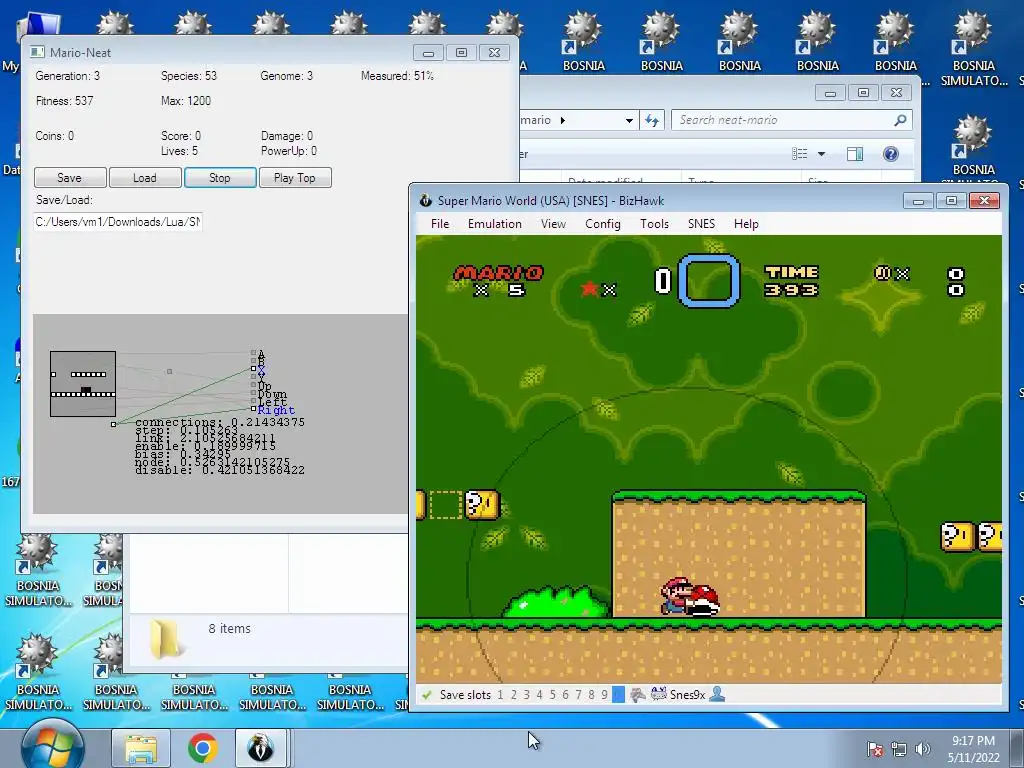Open the Help menu in BizHawk

pyautogui.click(x=746, y=224)
